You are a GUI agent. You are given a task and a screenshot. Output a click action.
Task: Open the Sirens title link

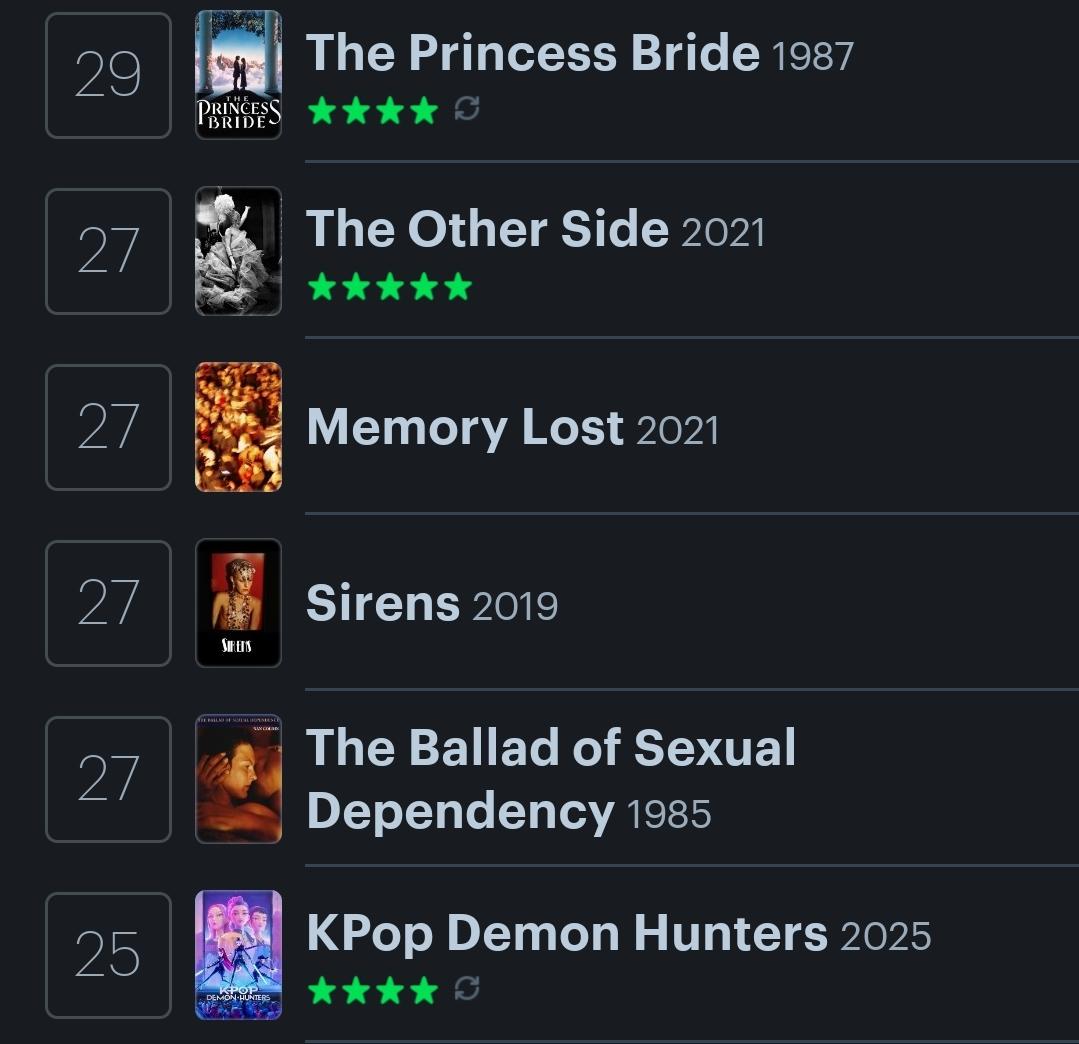pos(382,603)
